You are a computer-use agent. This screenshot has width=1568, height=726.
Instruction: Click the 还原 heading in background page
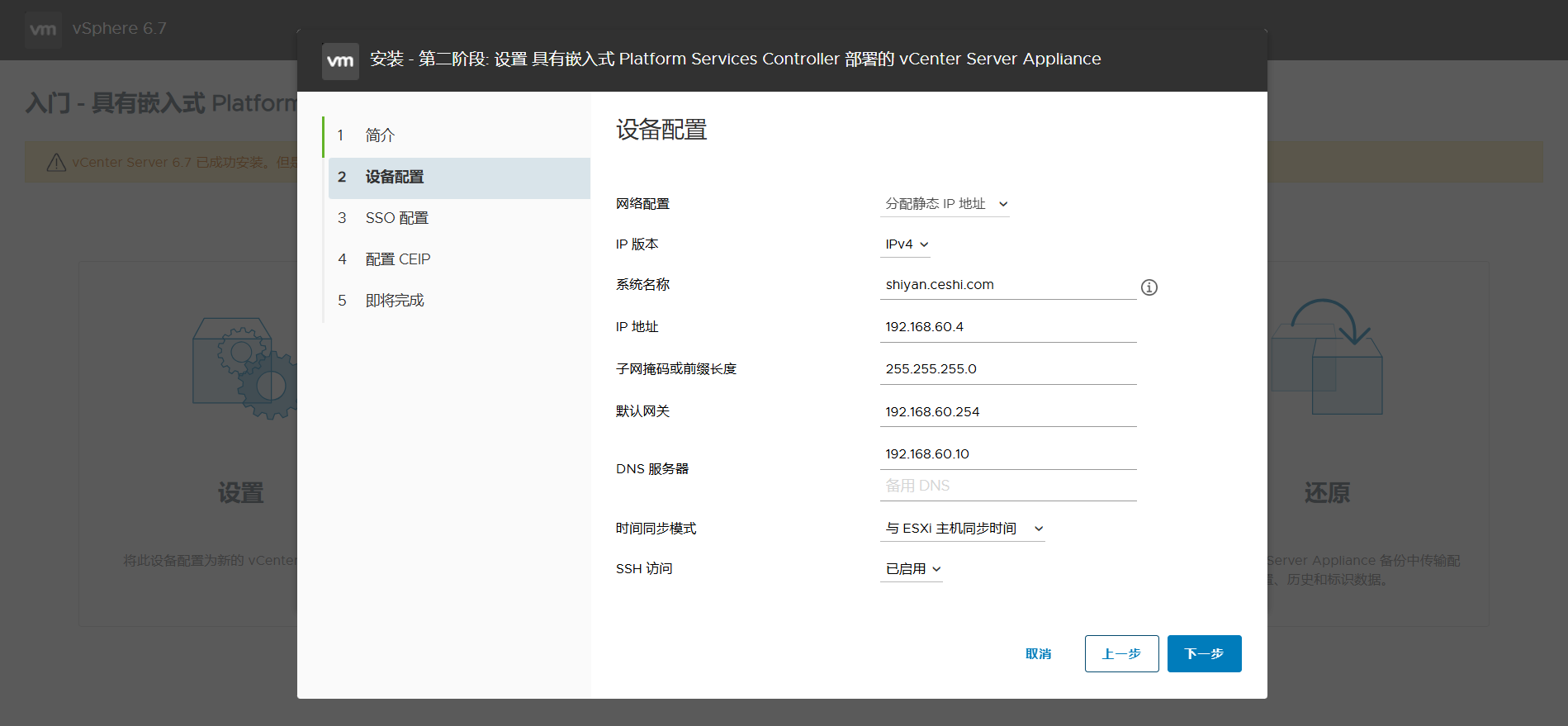[1327, 493]
